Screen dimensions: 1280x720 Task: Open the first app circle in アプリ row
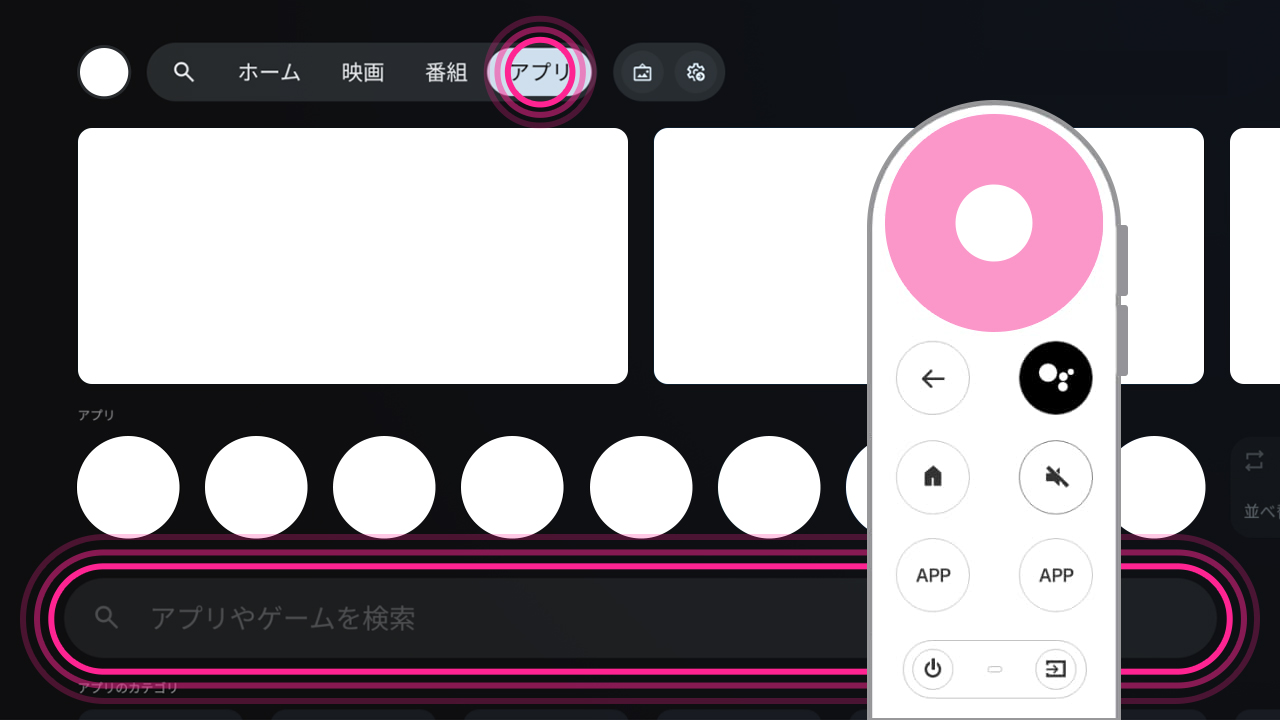[x=128, y=487]
